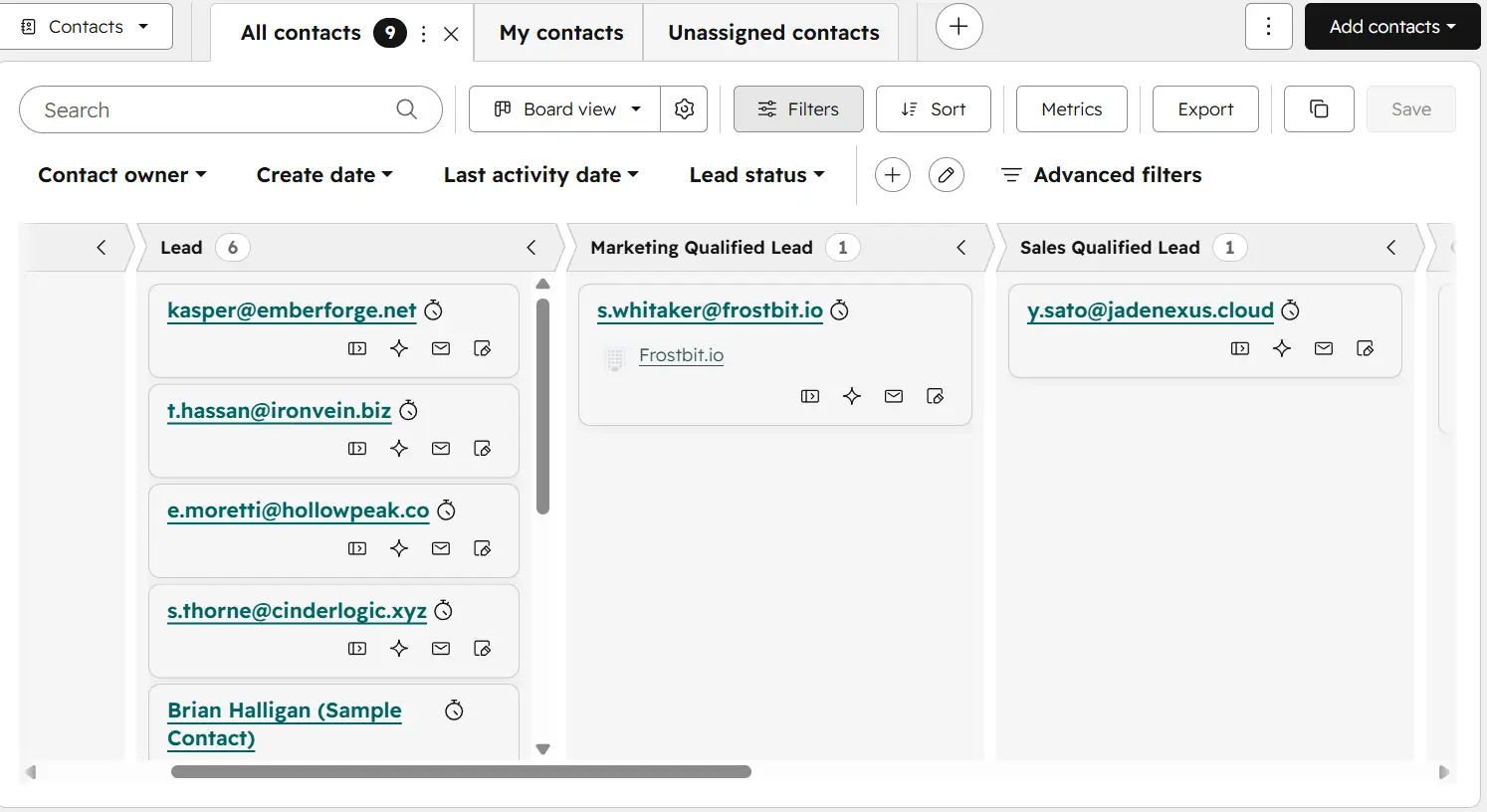Sparkle icon on s.whitaker@frostbit.io card
Viewport: 1487px width, 812px height.
852,396
